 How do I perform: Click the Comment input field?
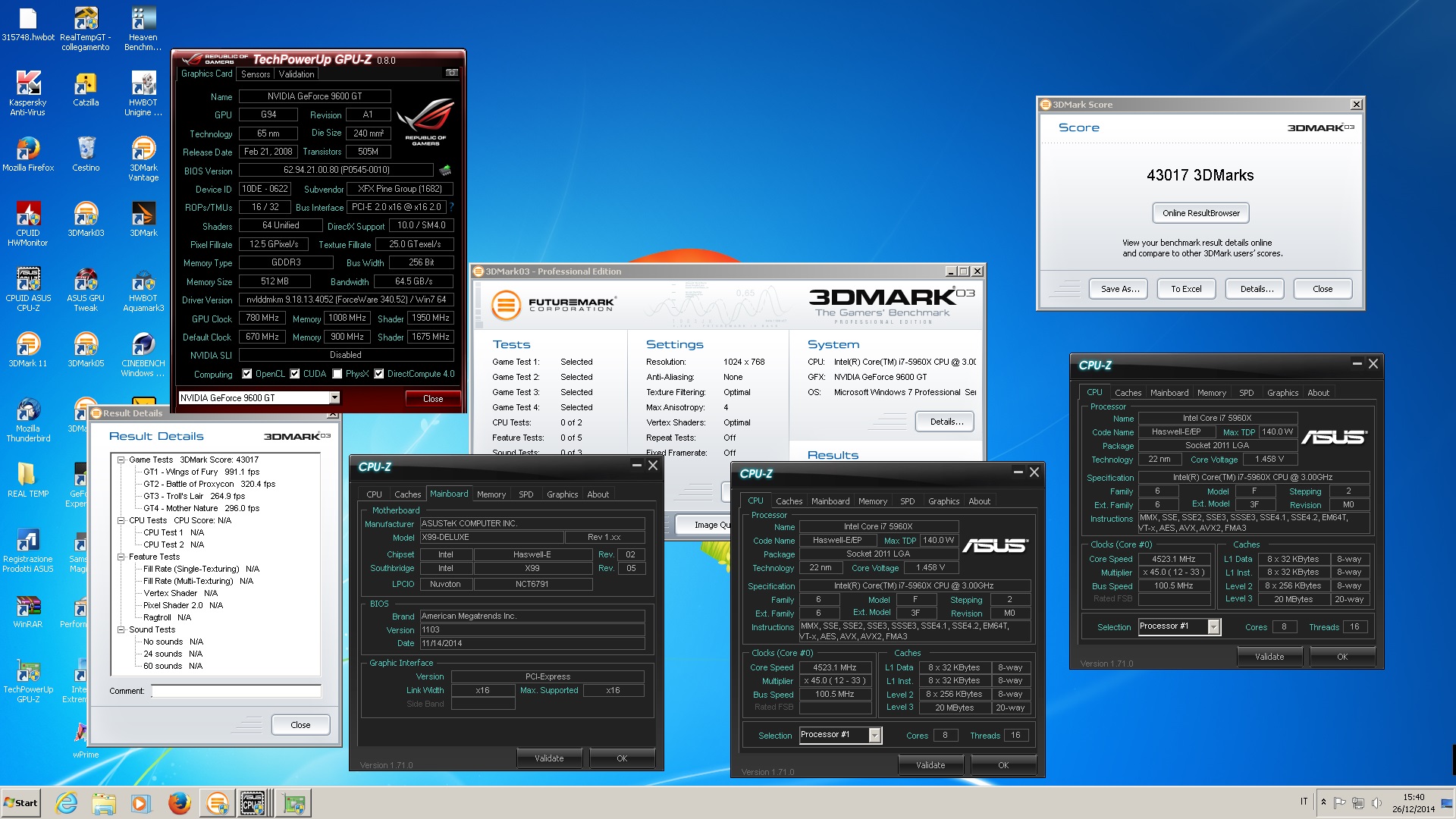click(236, 691)
